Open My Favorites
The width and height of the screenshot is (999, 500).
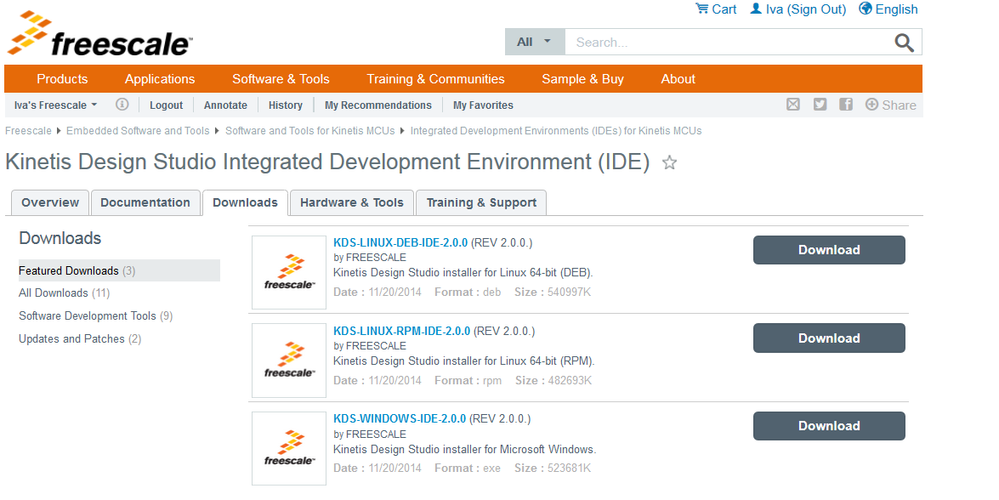pos(483,105)
